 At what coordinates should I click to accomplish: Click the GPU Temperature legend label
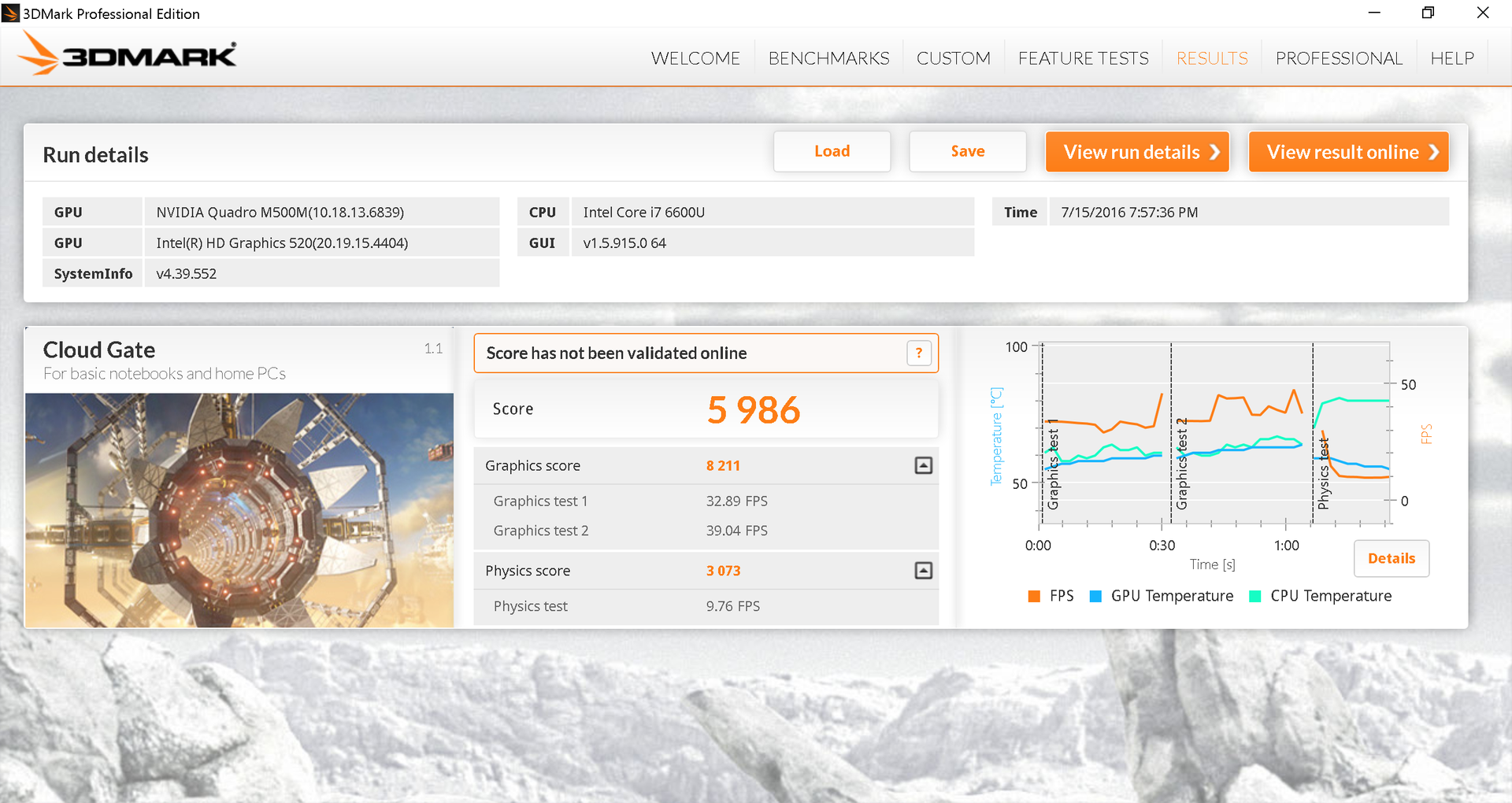click(1172, 596)
